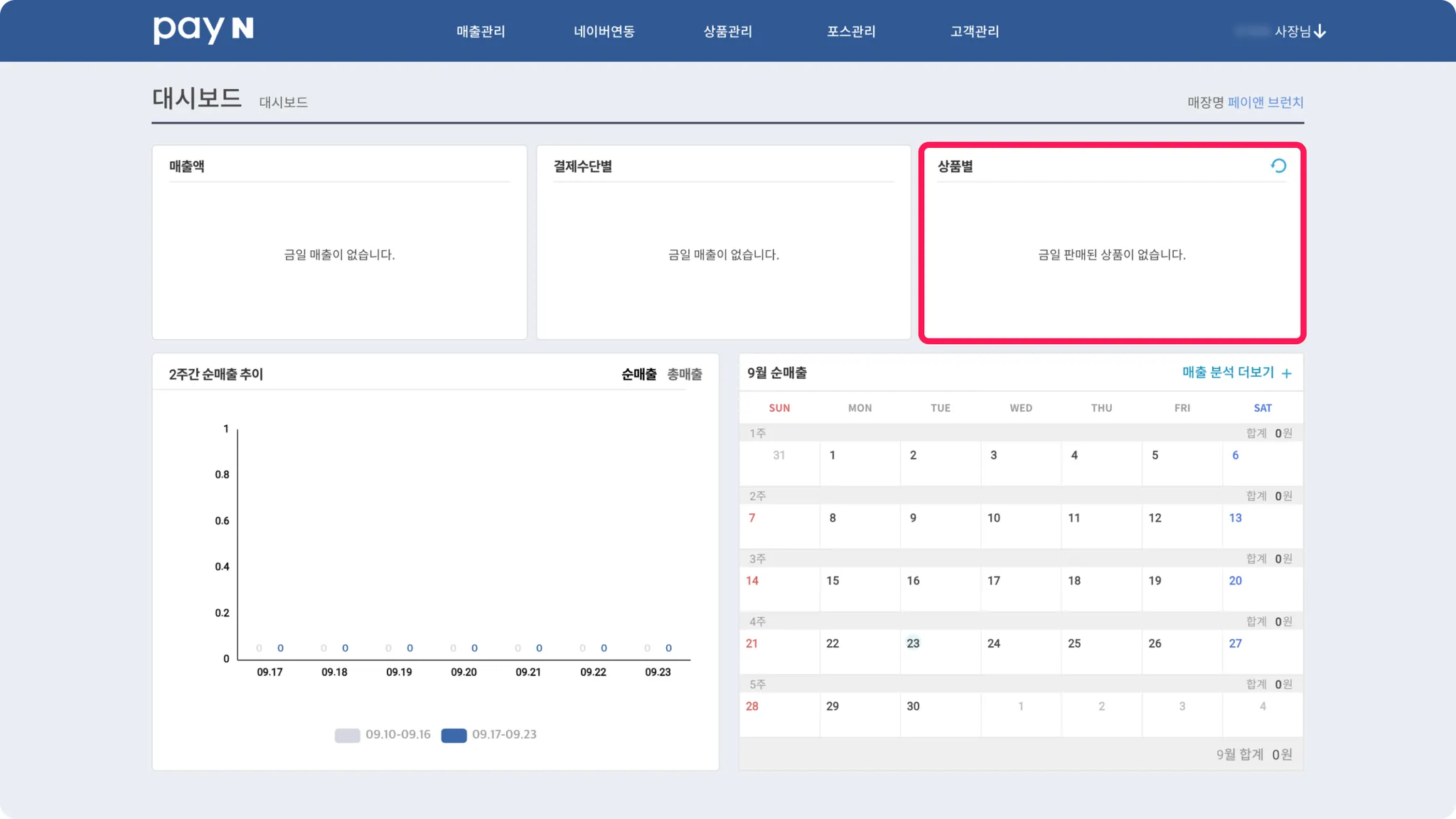Open the 상품관리 menu
The height and width of the screenshot is (819, 1456).
pyautogui.click(x=727, y=31)
